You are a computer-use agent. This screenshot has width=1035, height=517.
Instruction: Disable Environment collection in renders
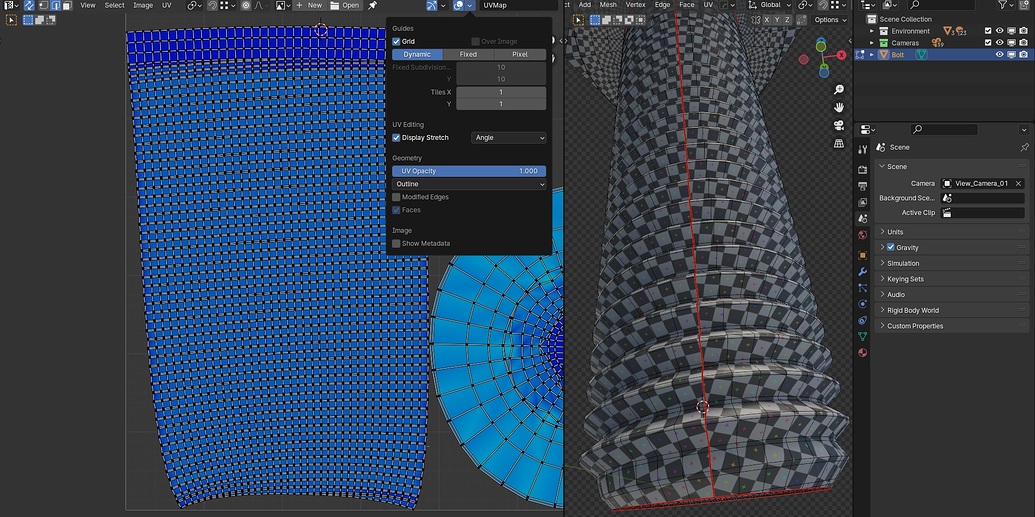[1024, 31]
